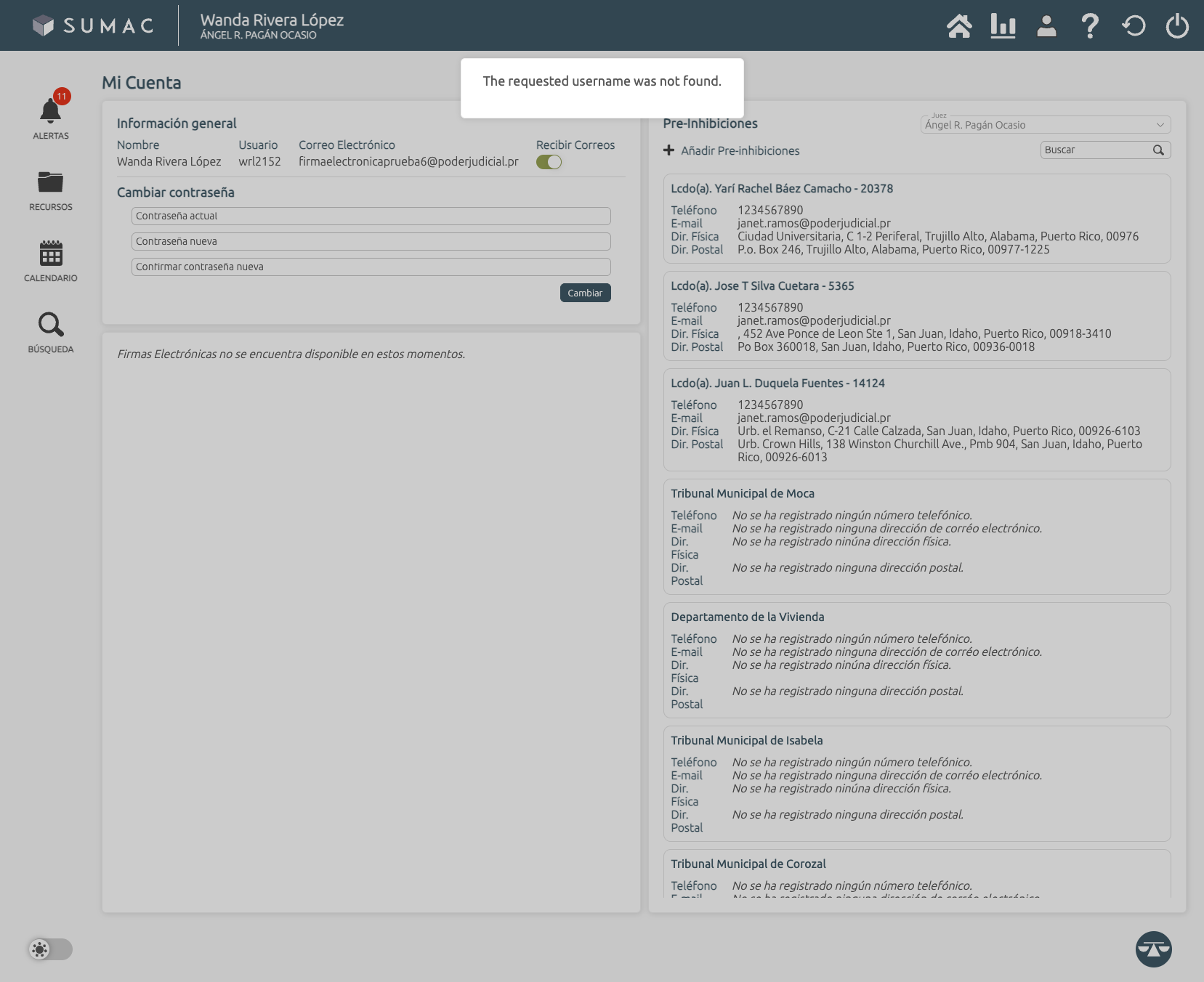Click the scales of justice button
This screenshot has width=1204, height=982.
[1153, 949]
